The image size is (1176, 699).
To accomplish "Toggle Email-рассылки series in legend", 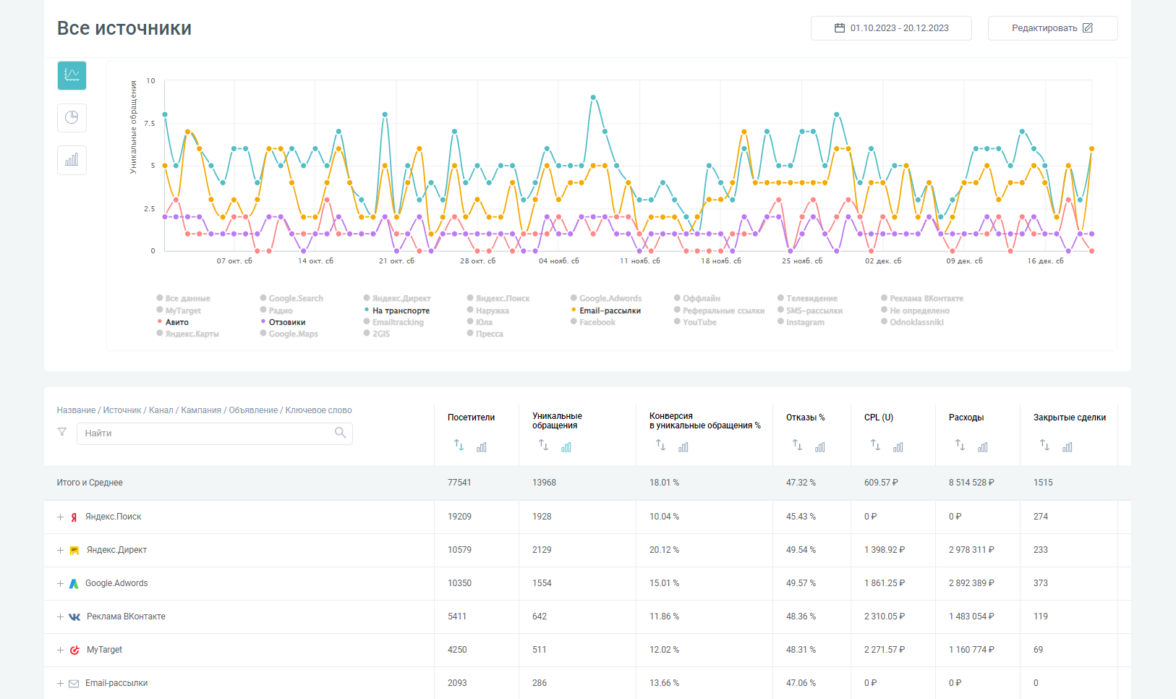I will click(609, 310).
